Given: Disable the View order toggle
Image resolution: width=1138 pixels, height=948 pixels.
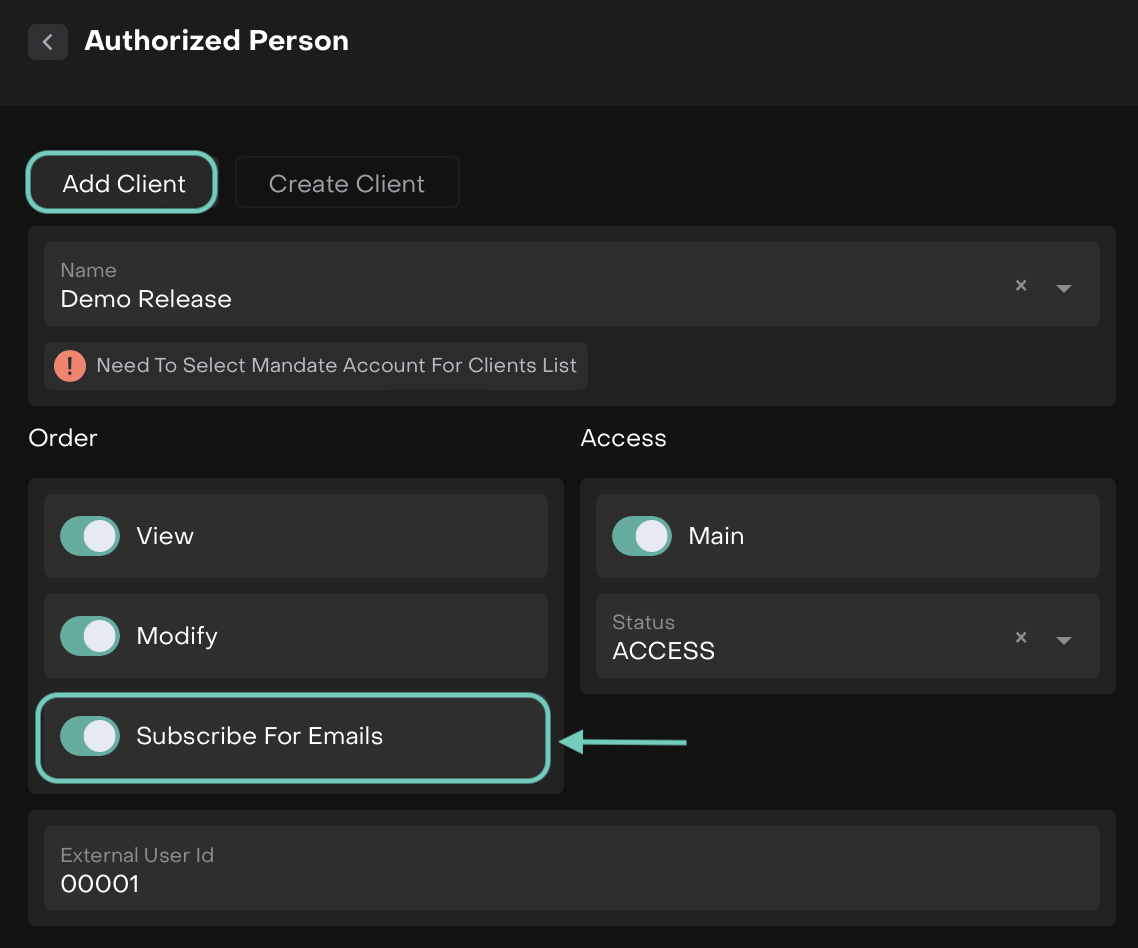Looking at the screenshot, I should pos(90,536).
